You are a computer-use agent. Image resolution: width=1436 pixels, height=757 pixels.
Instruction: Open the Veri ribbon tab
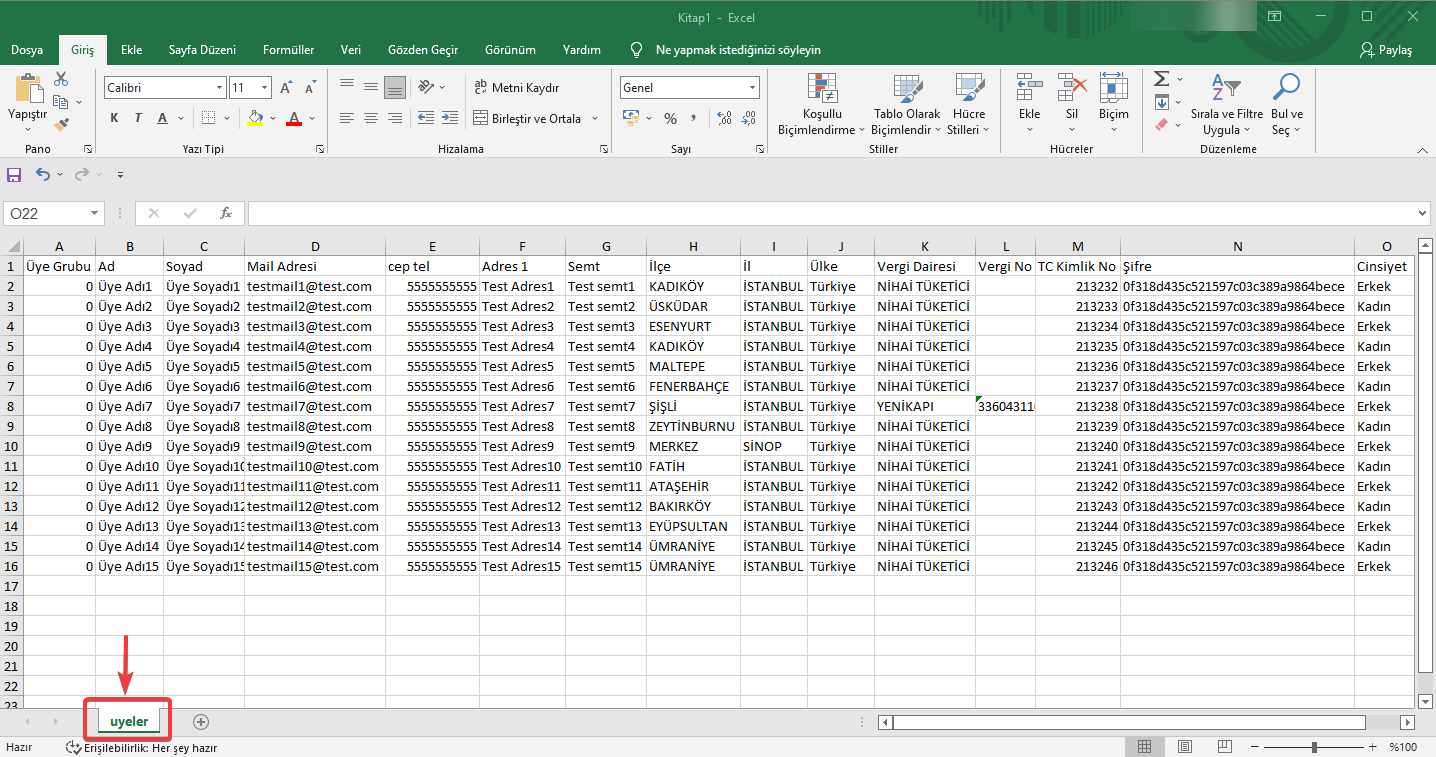[351, 50]
